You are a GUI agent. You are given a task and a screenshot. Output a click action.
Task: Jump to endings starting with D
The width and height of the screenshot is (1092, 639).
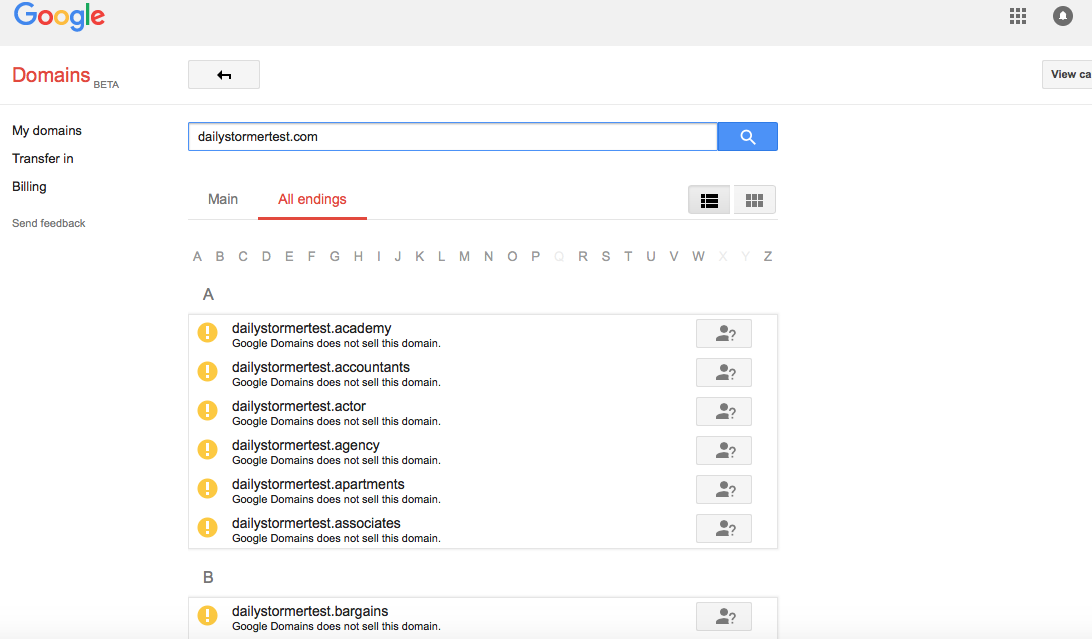pos(266,257)
